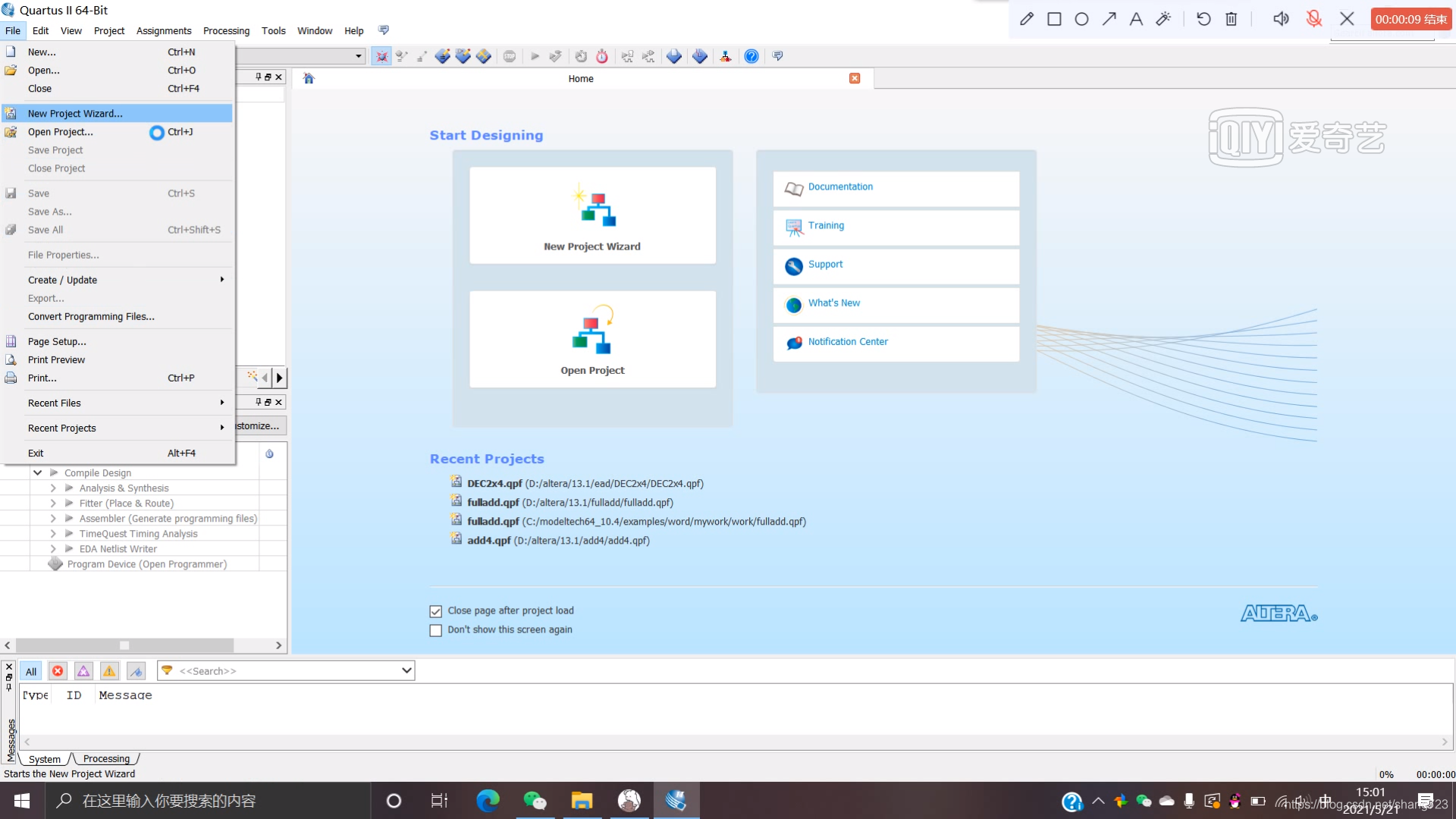The width and height of the screenshot is (1456, 819).
Task: Open Recent Files submenu
Action: tap(118, 403)
